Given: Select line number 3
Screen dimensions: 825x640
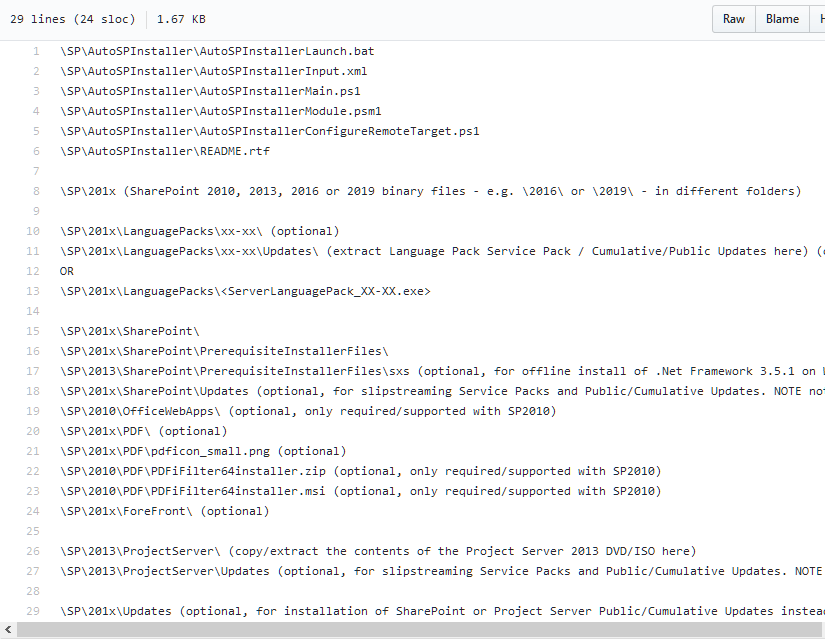Looking at the screenshot, I should 36,91.
